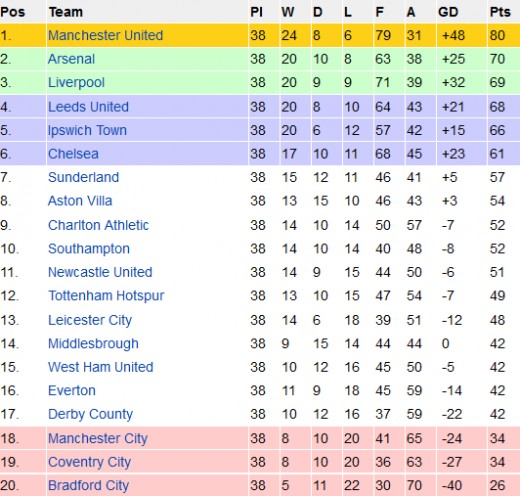Open the Arsenal team link
This screenshot has height=496, width=520.
(x=71, y=59)
